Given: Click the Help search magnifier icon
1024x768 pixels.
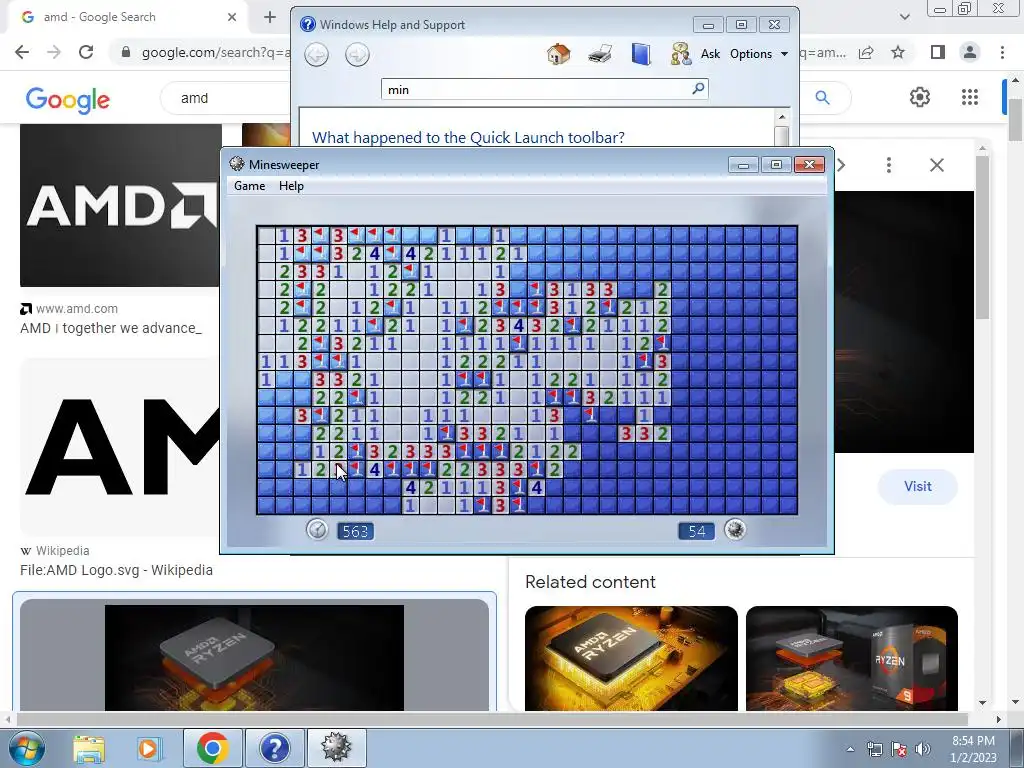Looking at the screenshot, I should tap(698, 88).
